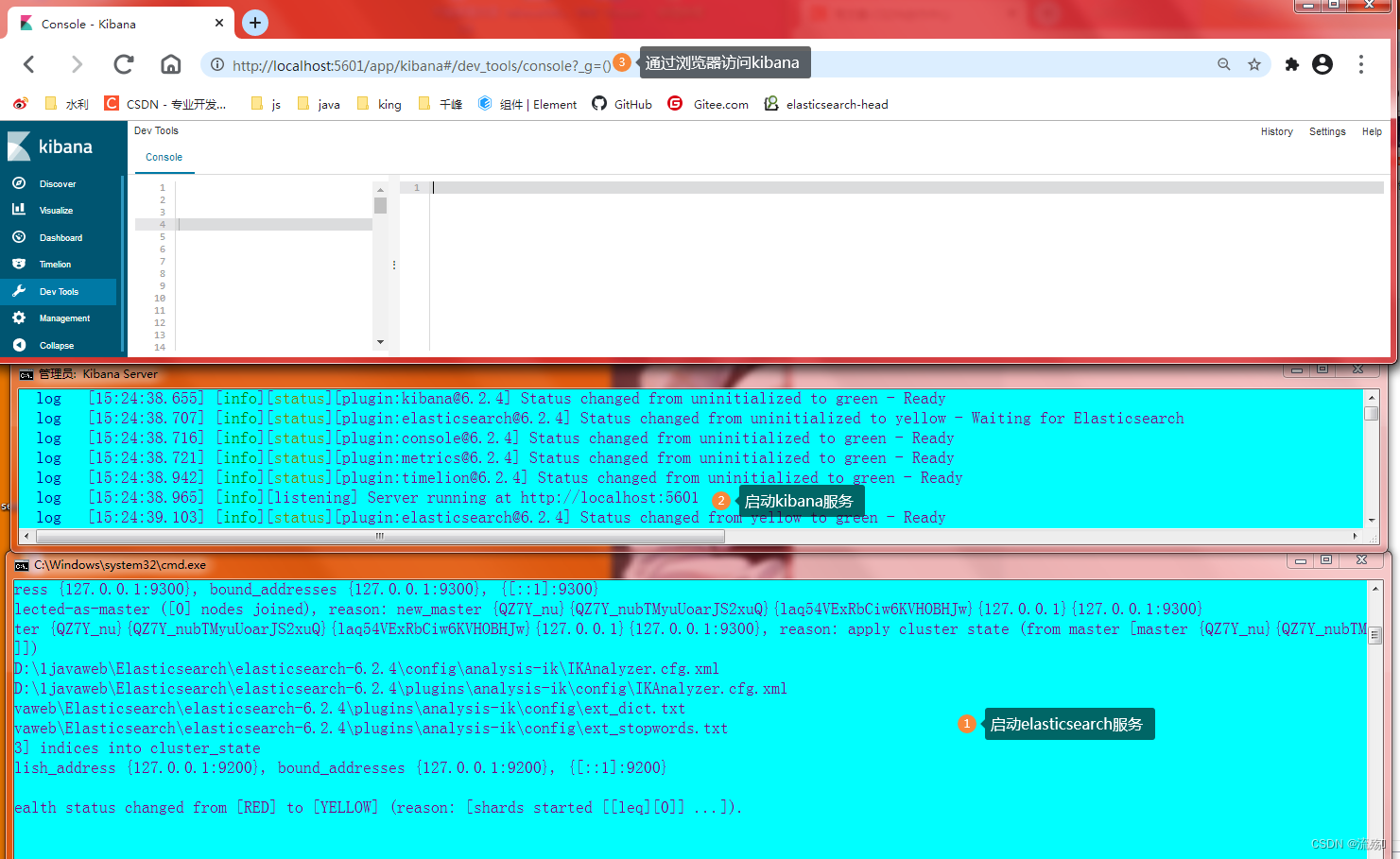Open Settings in Dev Tools

[x=1327, y=131]
